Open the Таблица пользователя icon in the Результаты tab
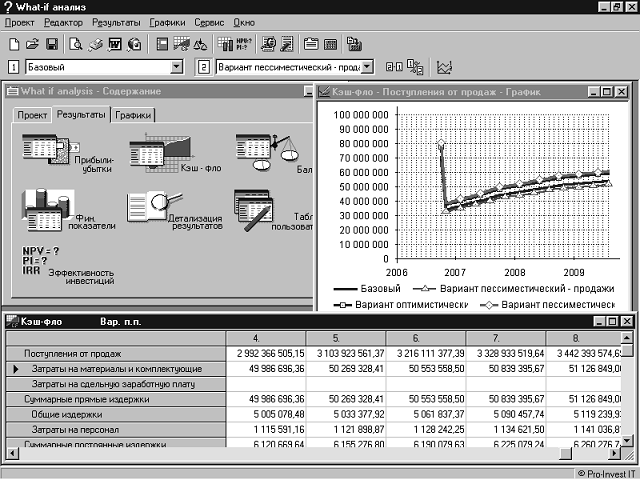 (x=273, y=211)
